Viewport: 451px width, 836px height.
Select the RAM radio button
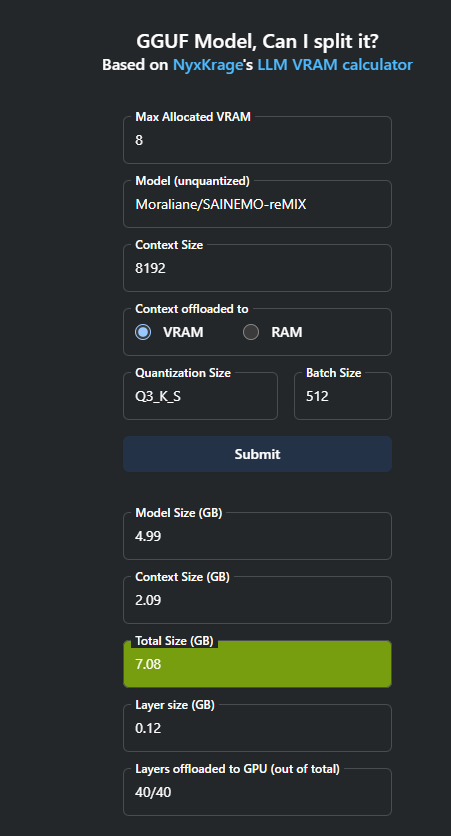point(251,332)
